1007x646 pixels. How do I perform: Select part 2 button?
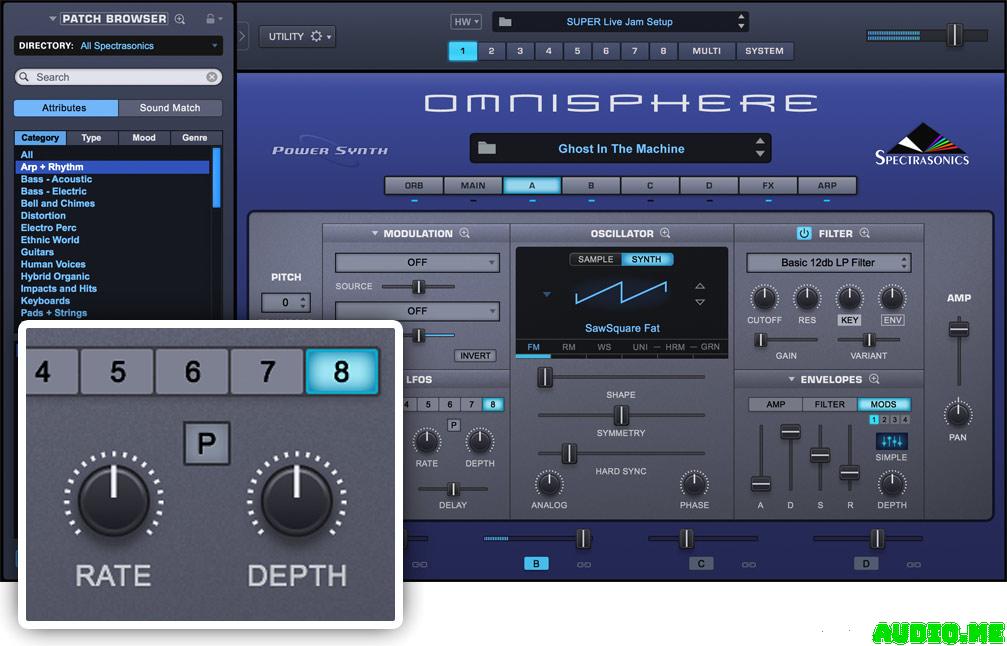pos(491,51)
